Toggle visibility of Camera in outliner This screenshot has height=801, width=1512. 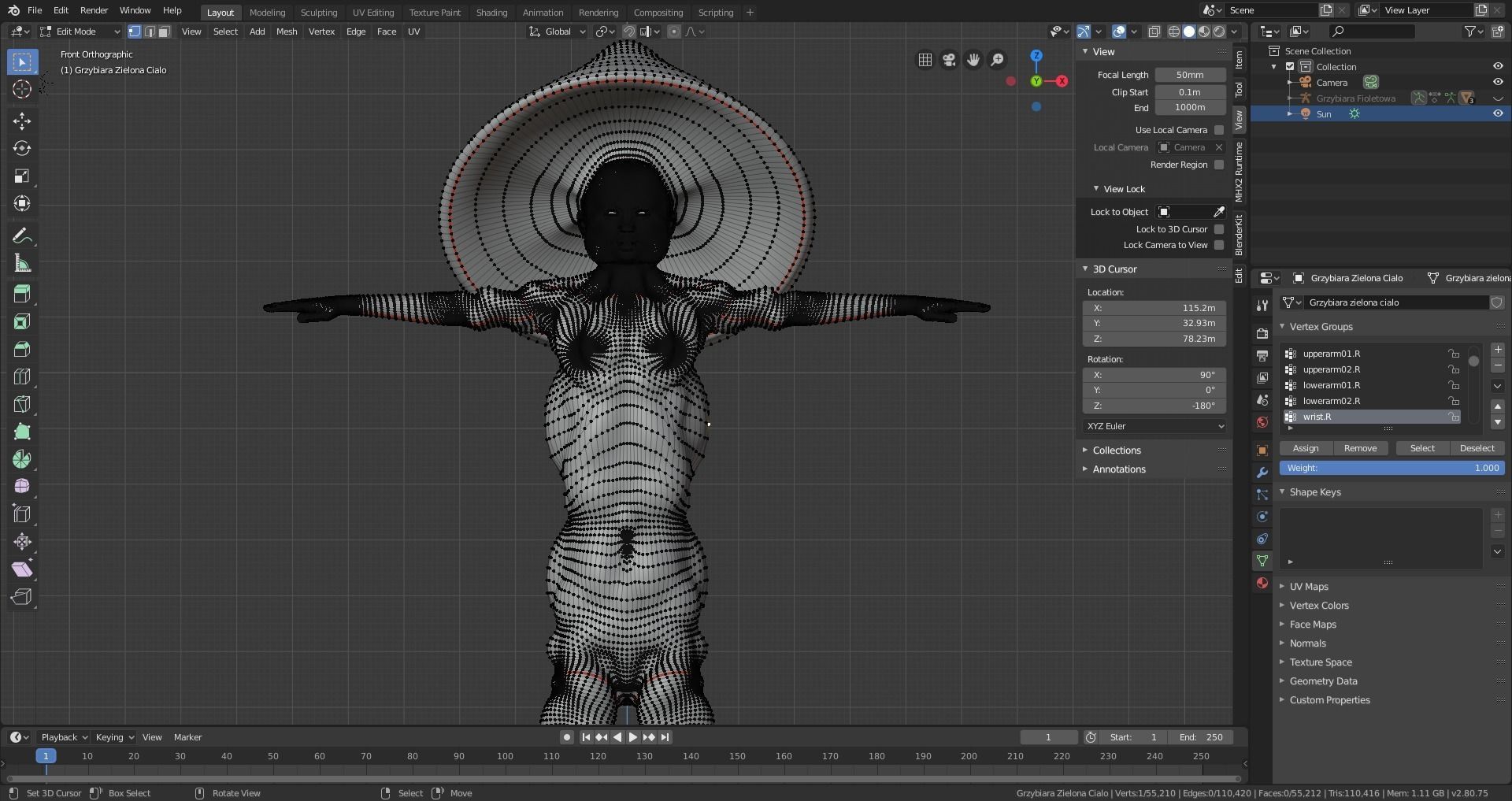coord(1498,83)
